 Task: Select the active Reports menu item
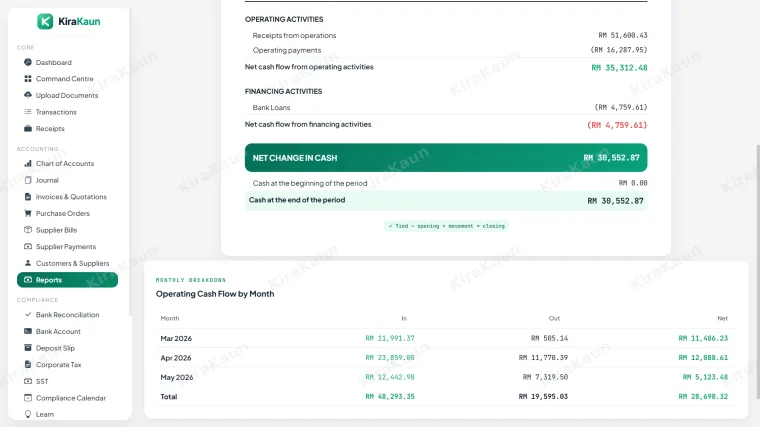(x=67, y=280)
